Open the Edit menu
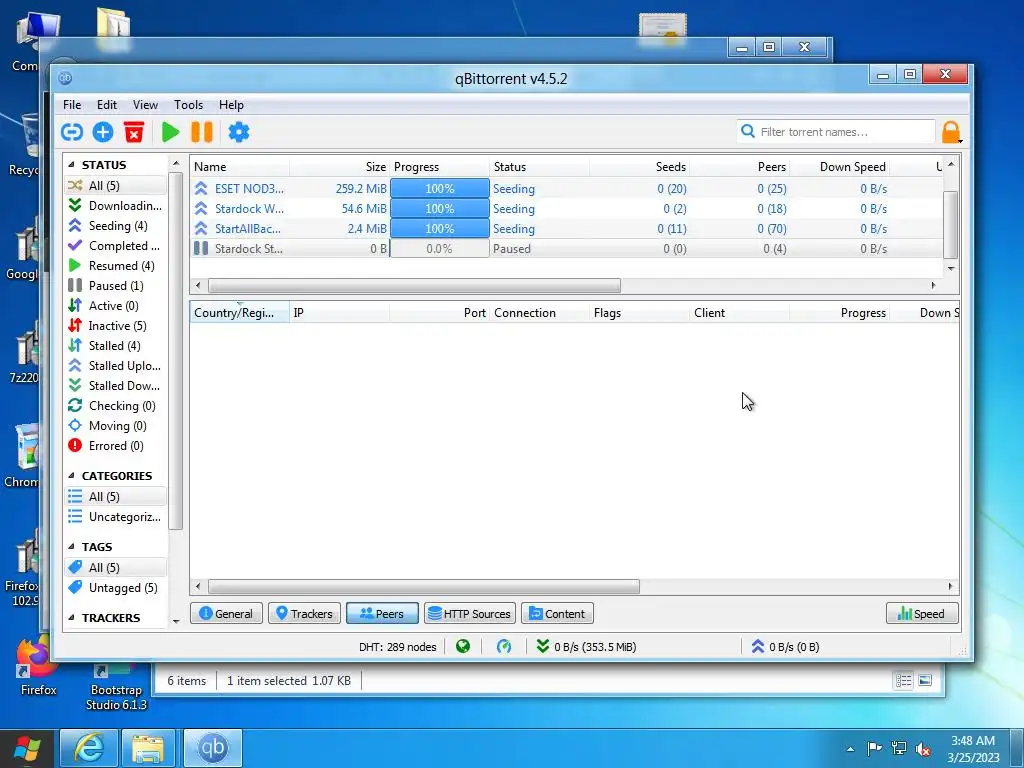 pos(106,104)
